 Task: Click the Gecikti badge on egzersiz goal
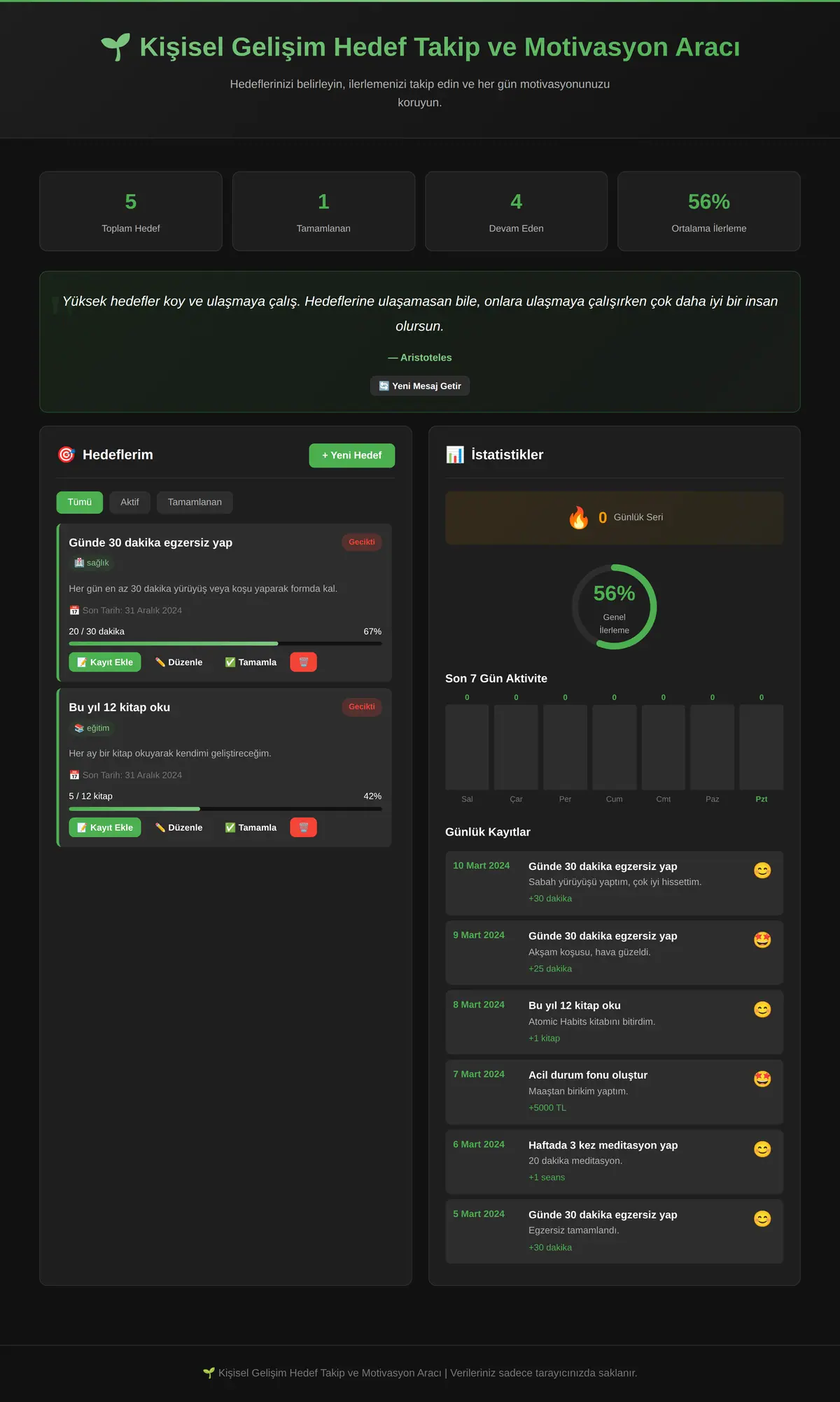pyautogui.click(x=362, y=542)
